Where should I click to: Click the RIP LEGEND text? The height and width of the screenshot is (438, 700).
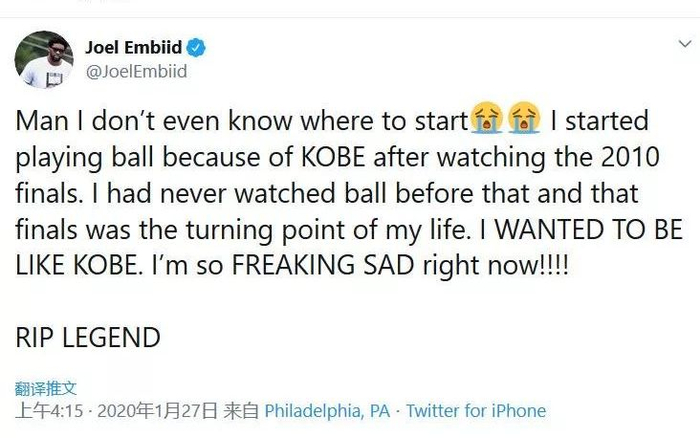pyautogui.click(x=88, y=337)
